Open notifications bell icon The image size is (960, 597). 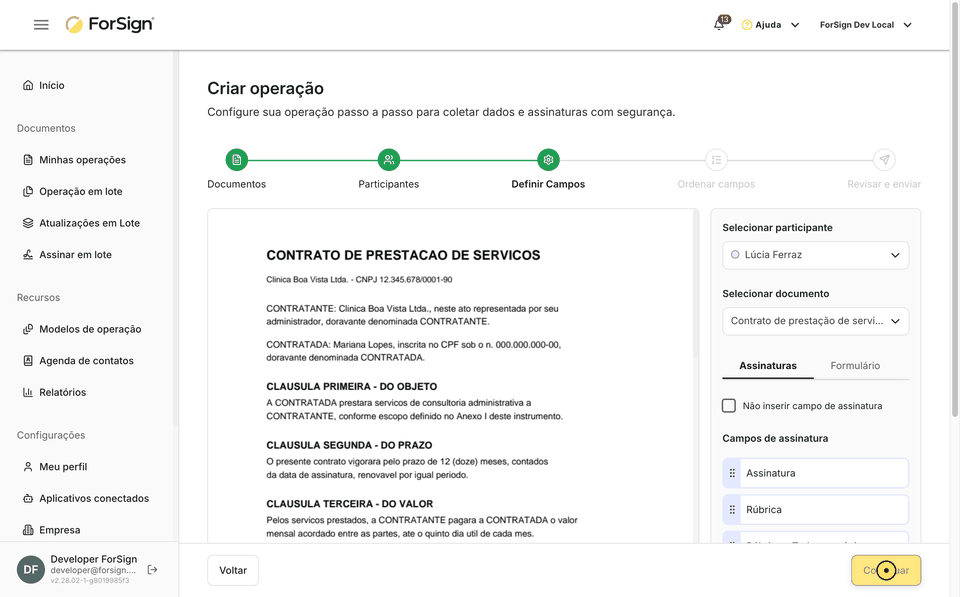(719, 24)
